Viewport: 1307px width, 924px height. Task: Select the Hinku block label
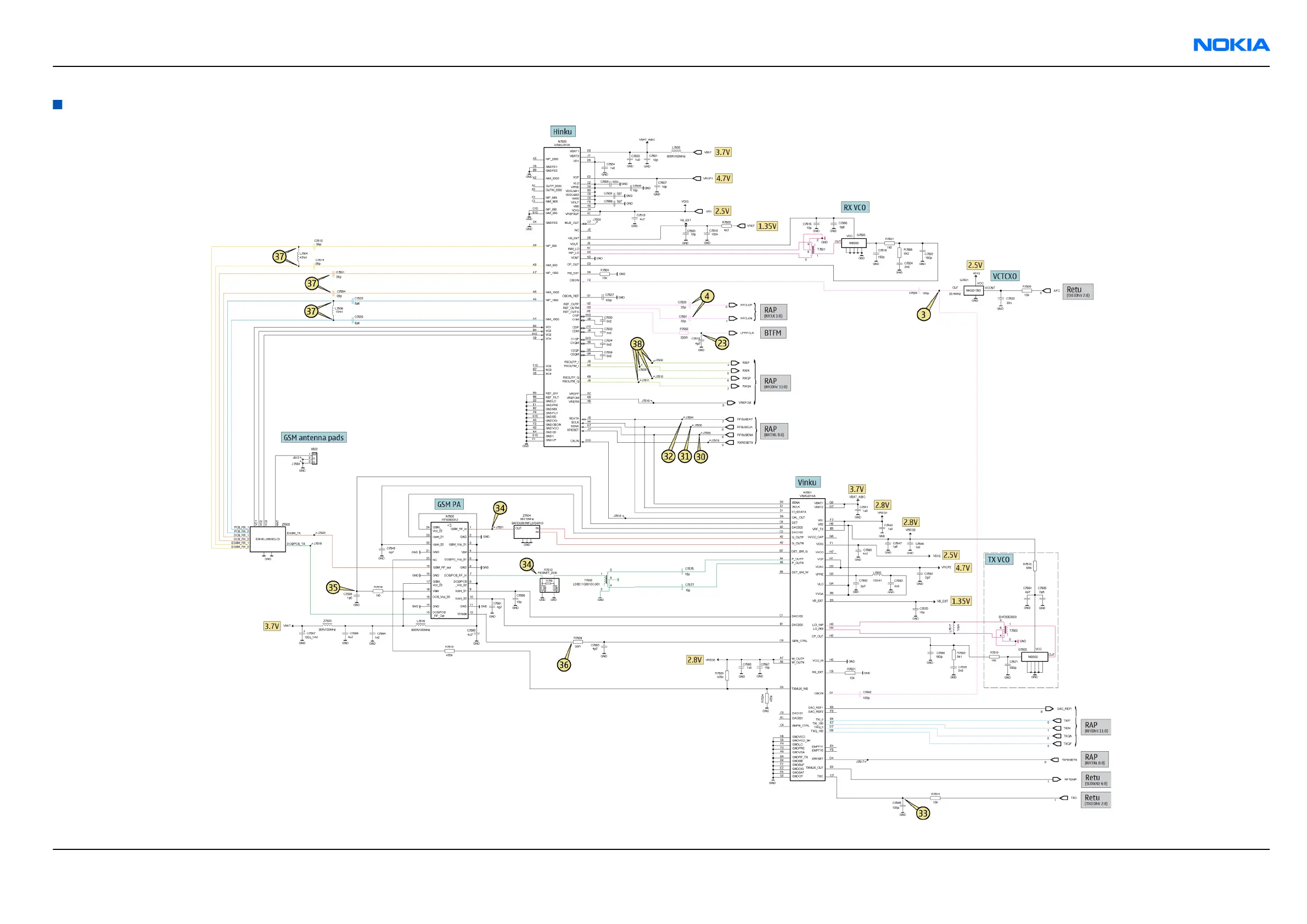563,132
